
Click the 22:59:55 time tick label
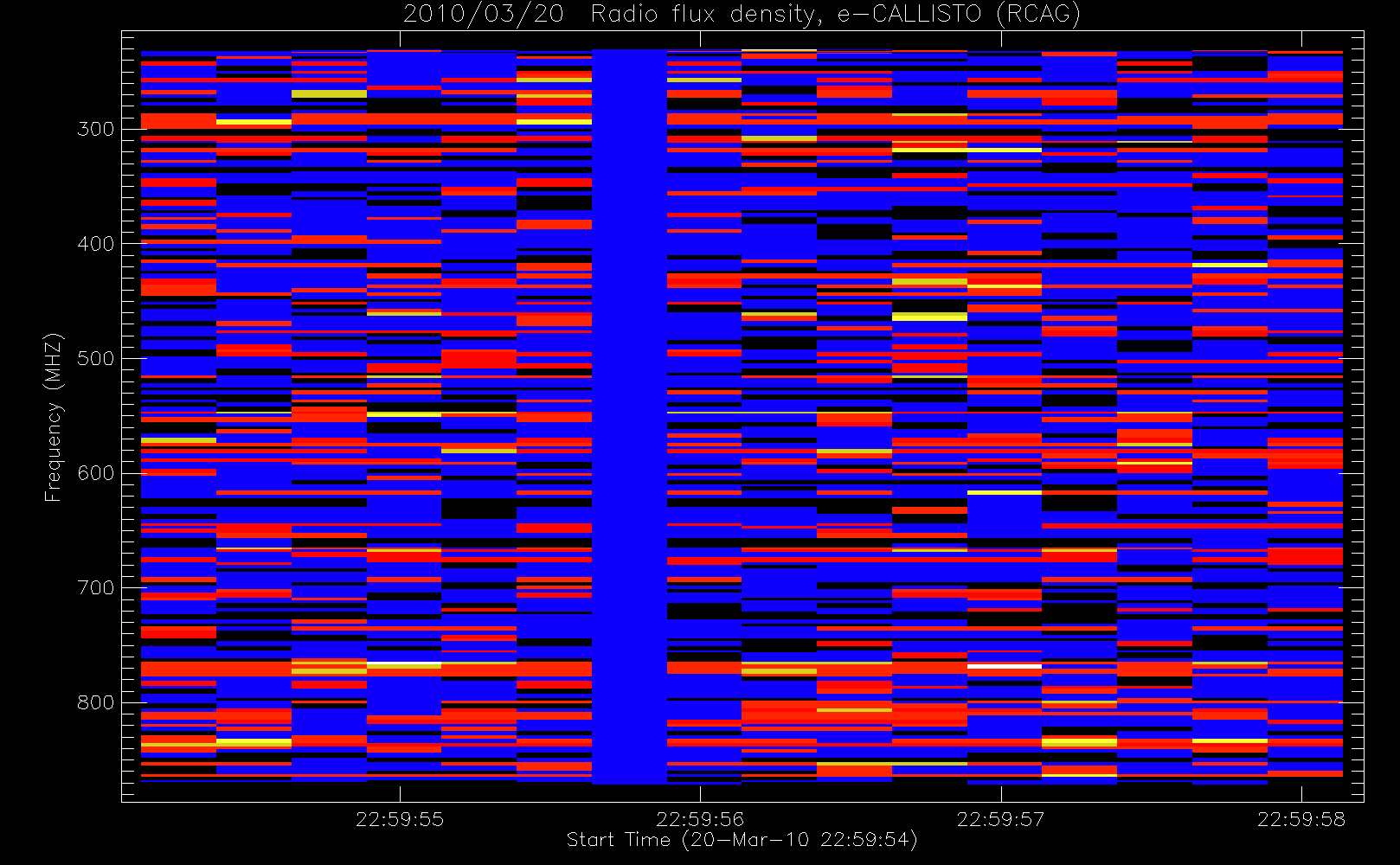(x=400, y=819)
